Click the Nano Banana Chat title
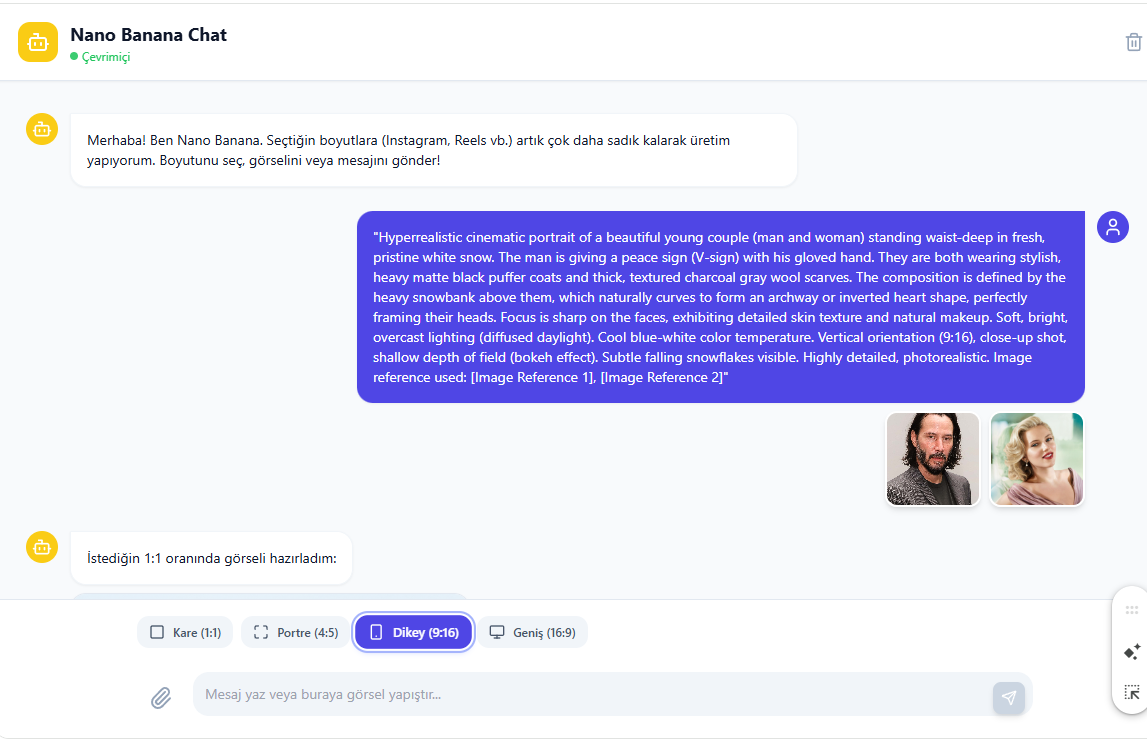The image size is (1147, 739). (148, 34)
